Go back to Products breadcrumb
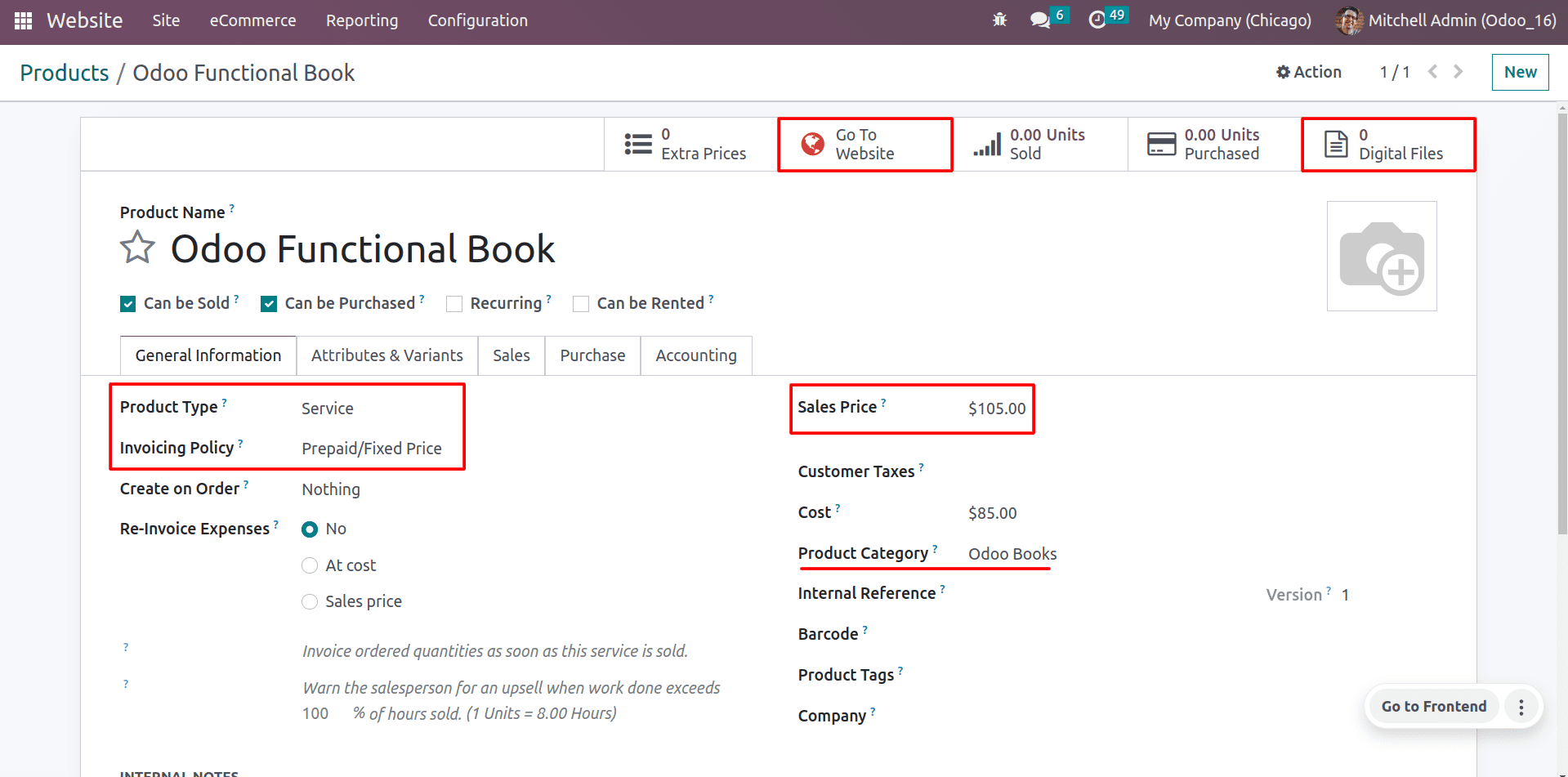 (x=65, y=73)
